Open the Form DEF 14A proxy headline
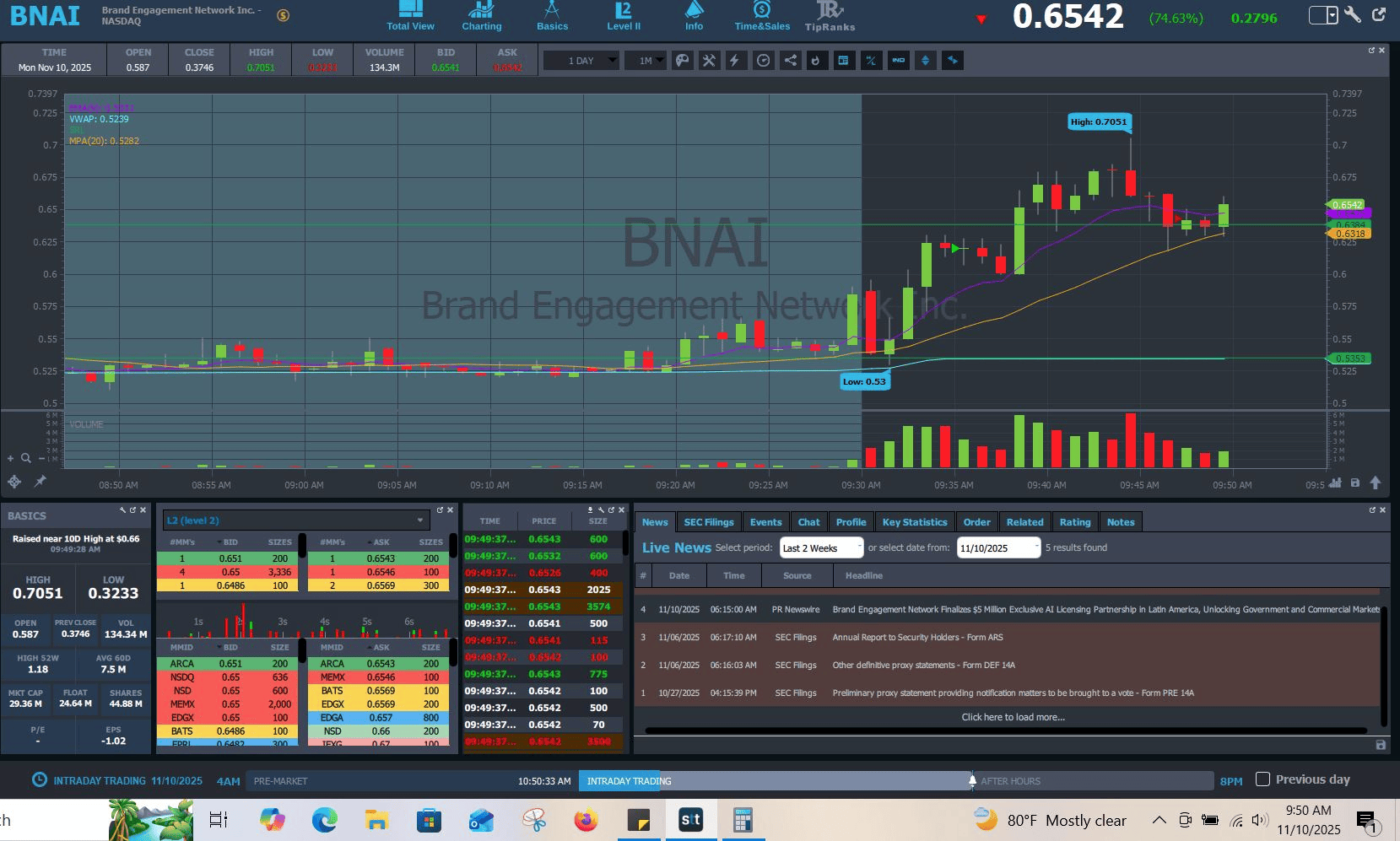This screenshot has width=1400, height=841. click(x=923, y=666)
